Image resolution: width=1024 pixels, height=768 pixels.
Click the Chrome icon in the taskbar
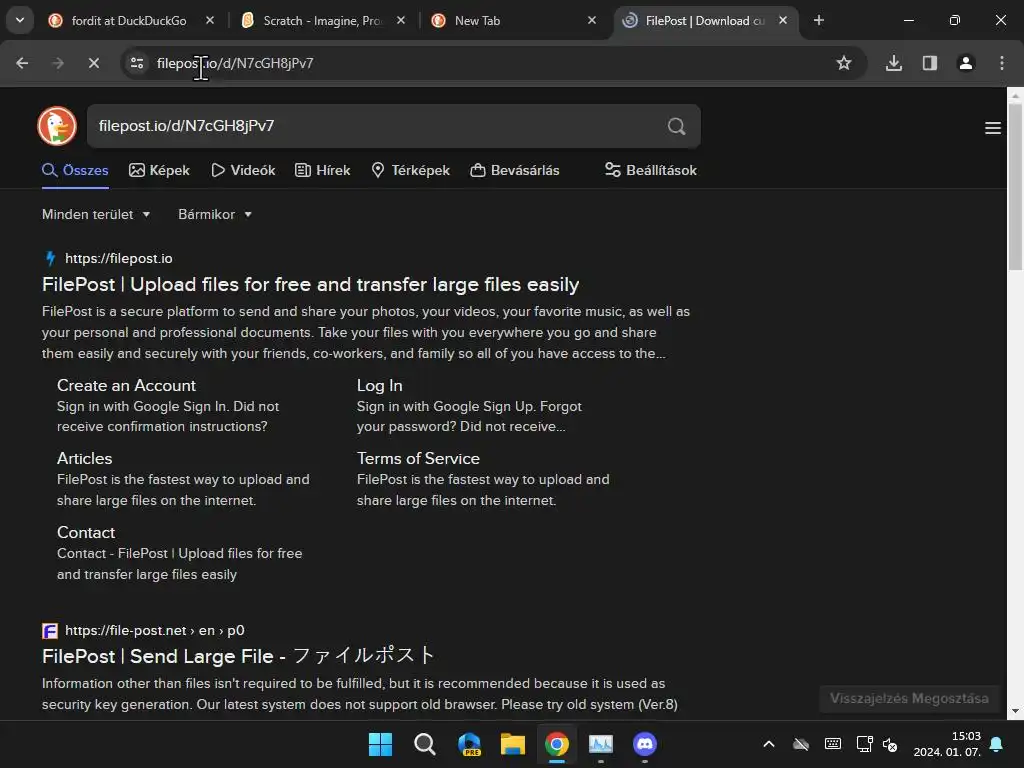point(557,744)
